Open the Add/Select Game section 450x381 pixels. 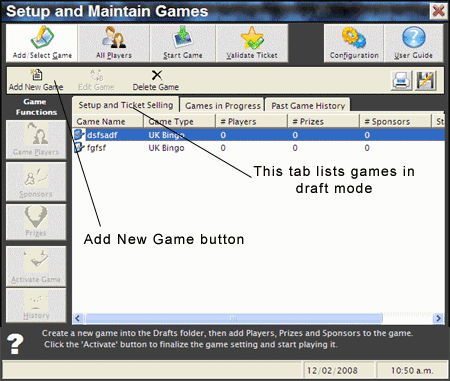[42, 43]
